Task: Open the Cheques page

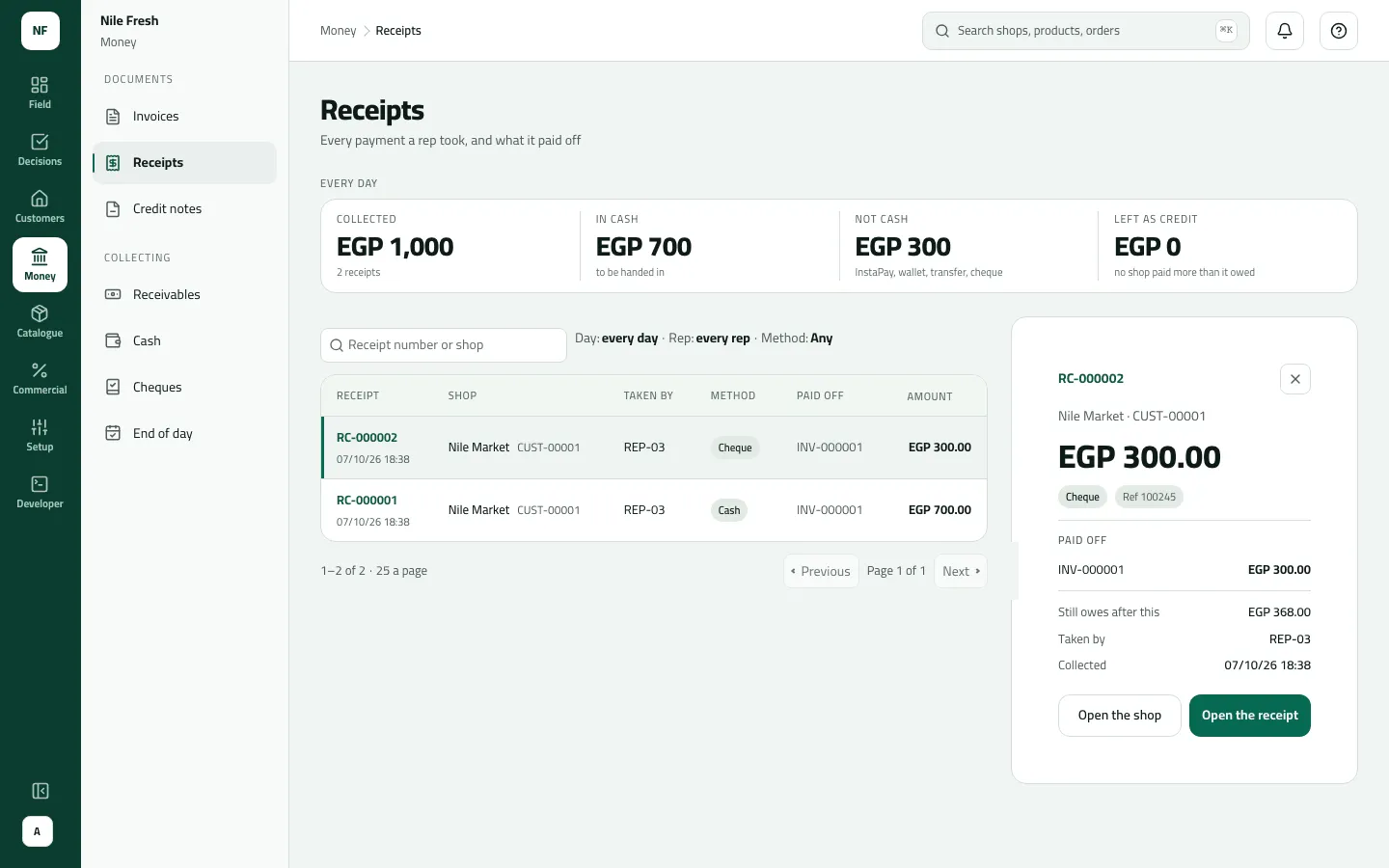Action: (184, 388)
